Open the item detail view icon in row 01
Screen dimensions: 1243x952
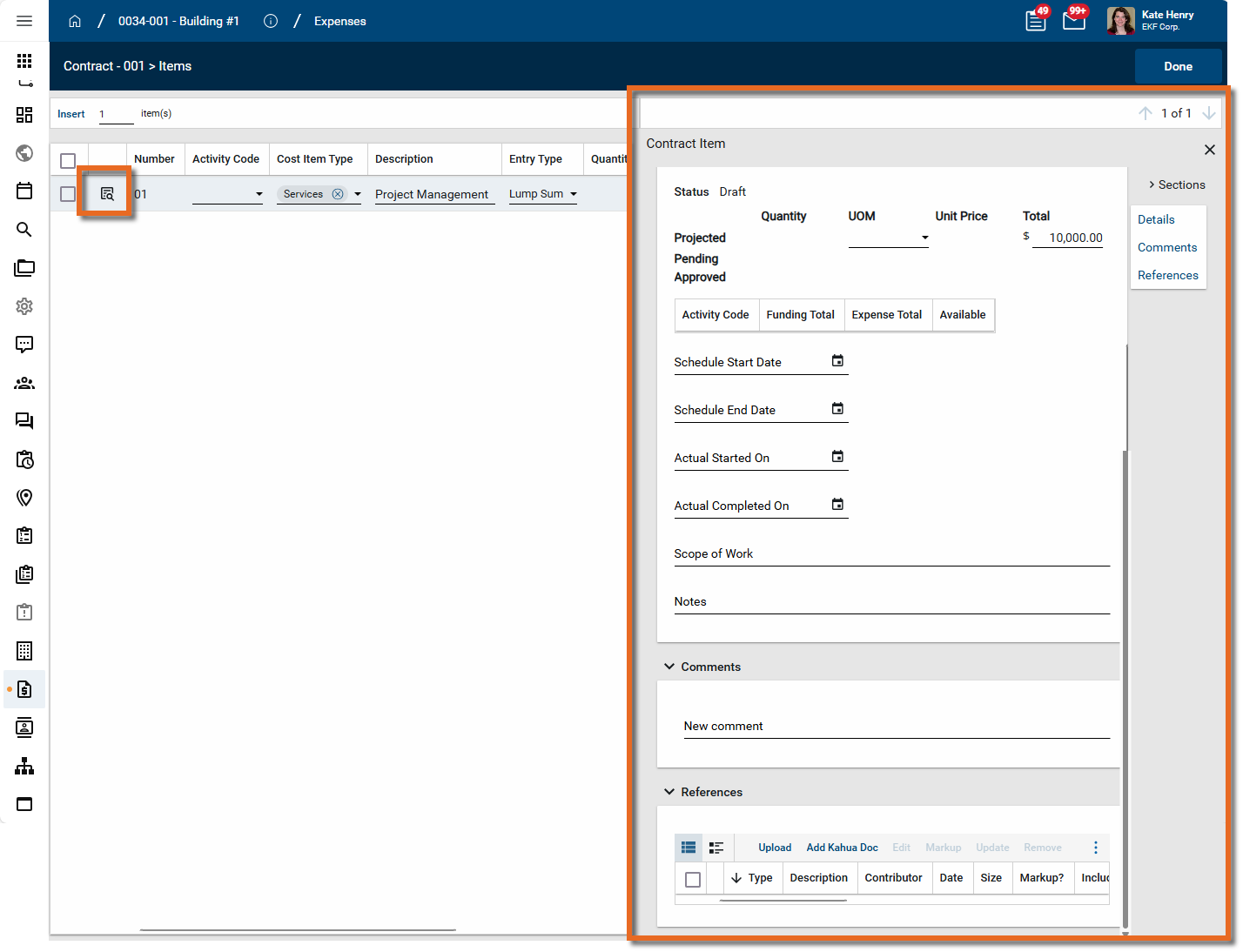[107, 194]
